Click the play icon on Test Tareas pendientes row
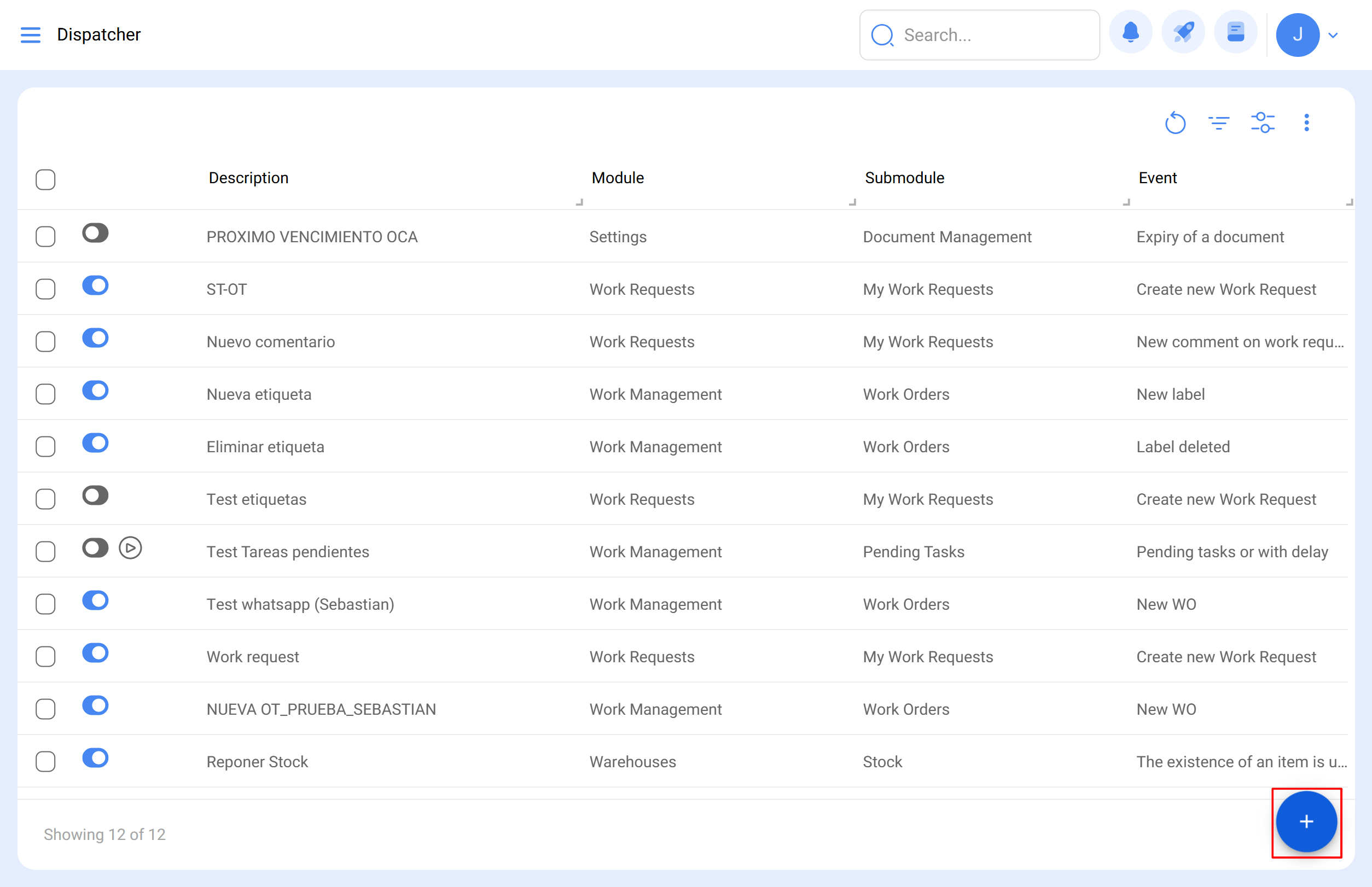The image size is (1372, 887). click(130, 548)
